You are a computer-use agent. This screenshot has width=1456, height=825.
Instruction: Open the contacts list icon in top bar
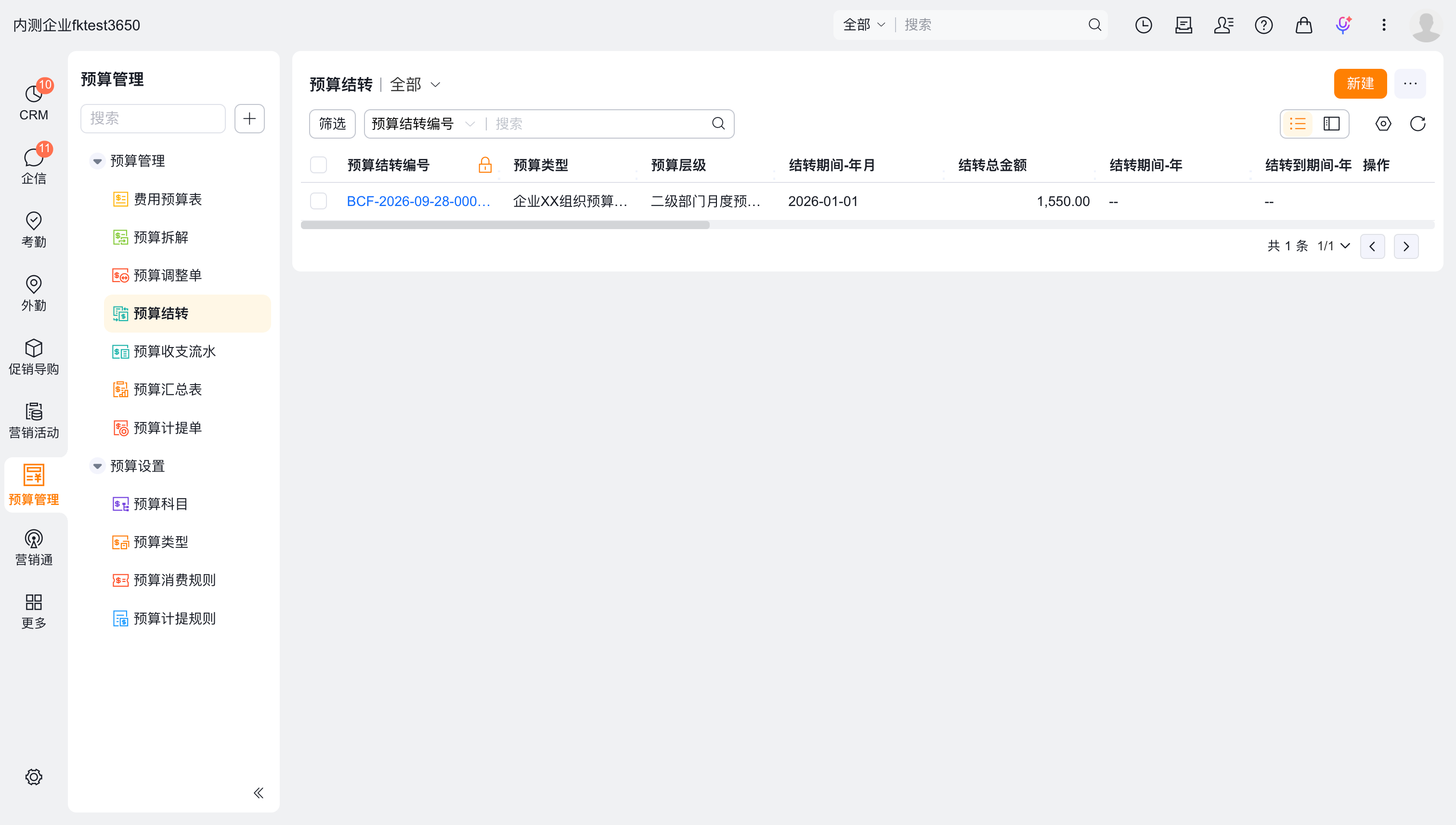(1223, 25)
